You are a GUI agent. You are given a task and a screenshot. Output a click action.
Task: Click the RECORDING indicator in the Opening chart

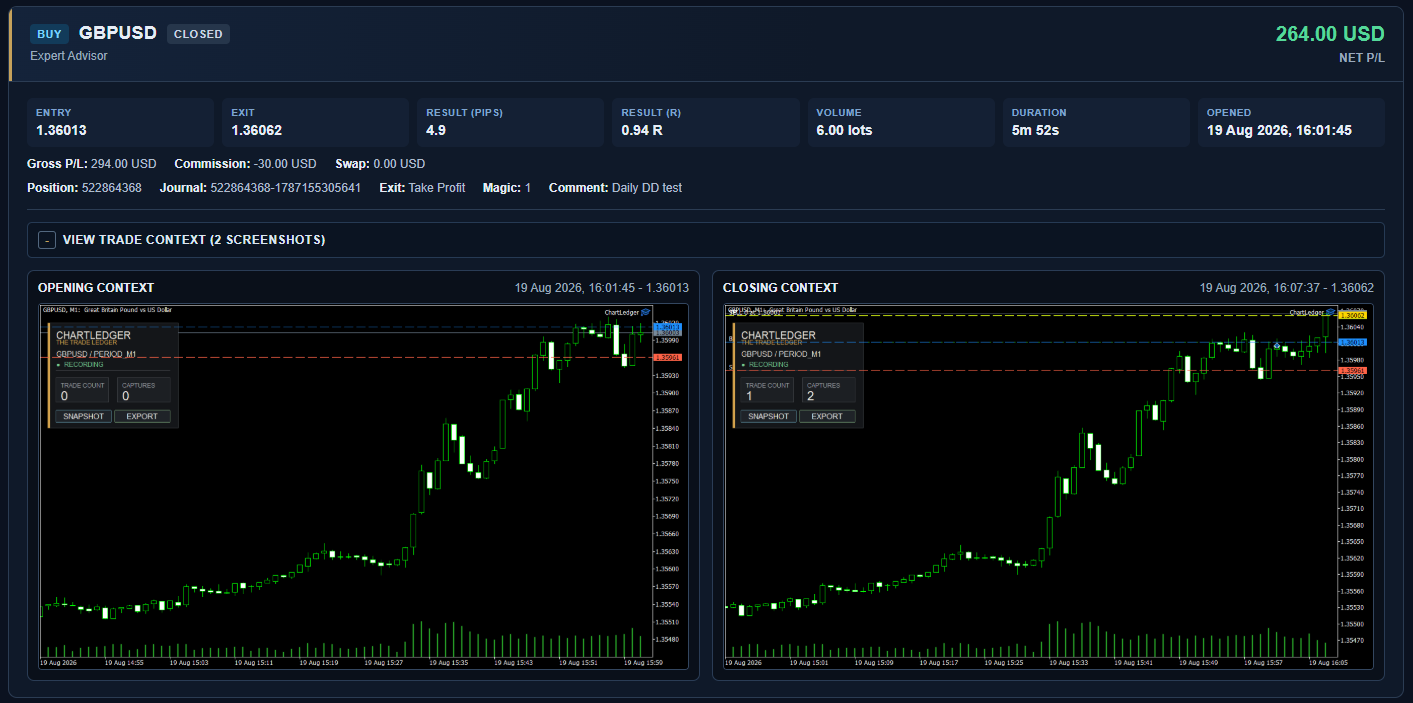pyautogui.click(x=80, y=365)
